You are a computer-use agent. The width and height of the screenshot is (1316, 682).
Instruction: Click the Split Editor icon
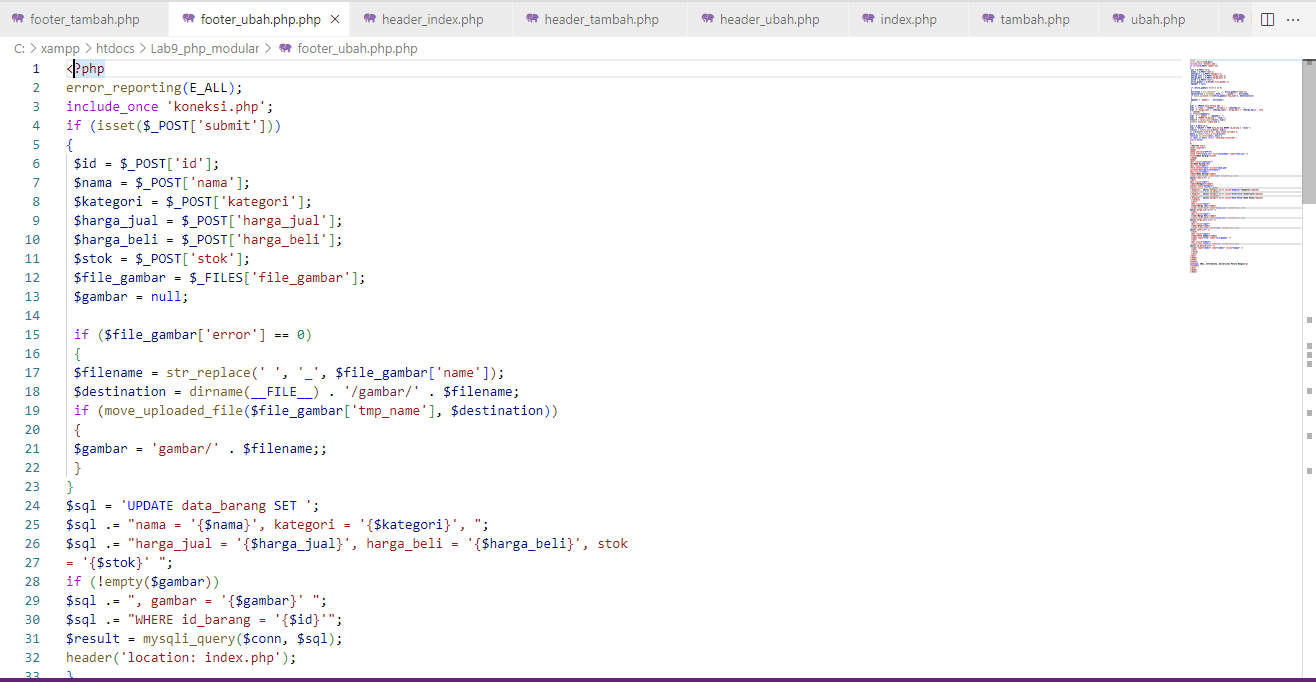1265,18
